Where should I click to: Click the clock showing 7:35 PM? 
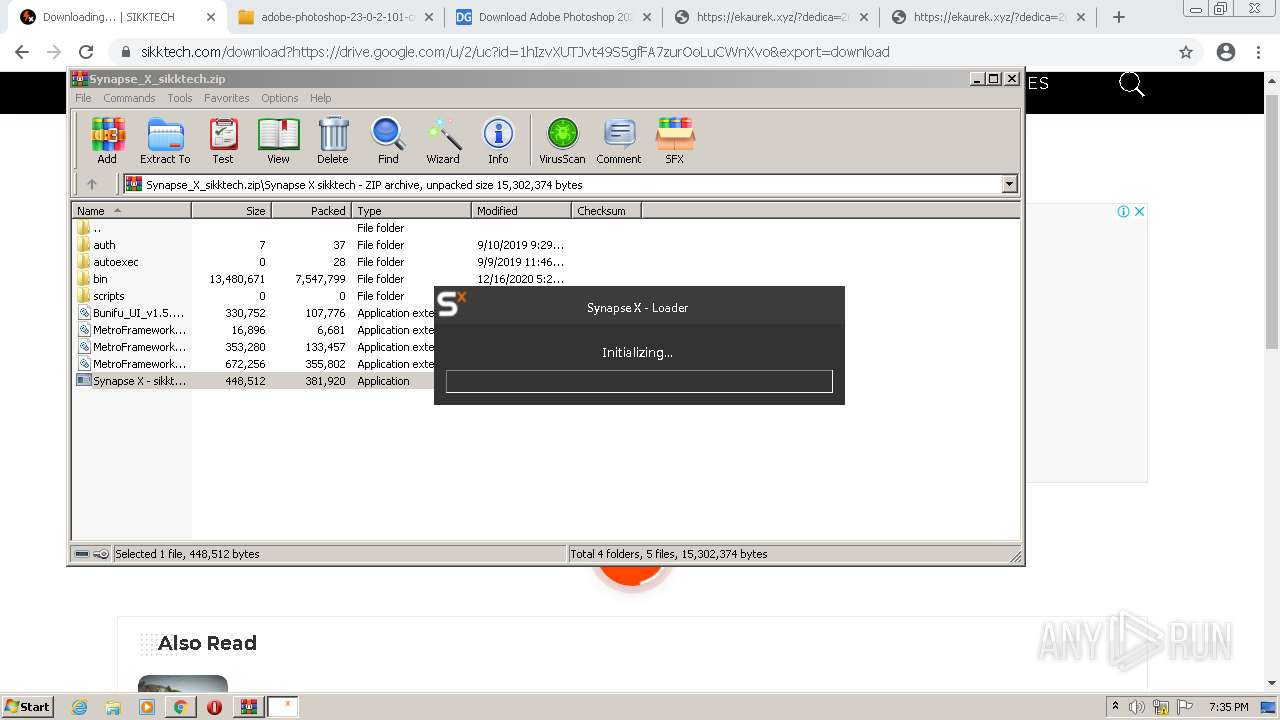pos(1229,707)
